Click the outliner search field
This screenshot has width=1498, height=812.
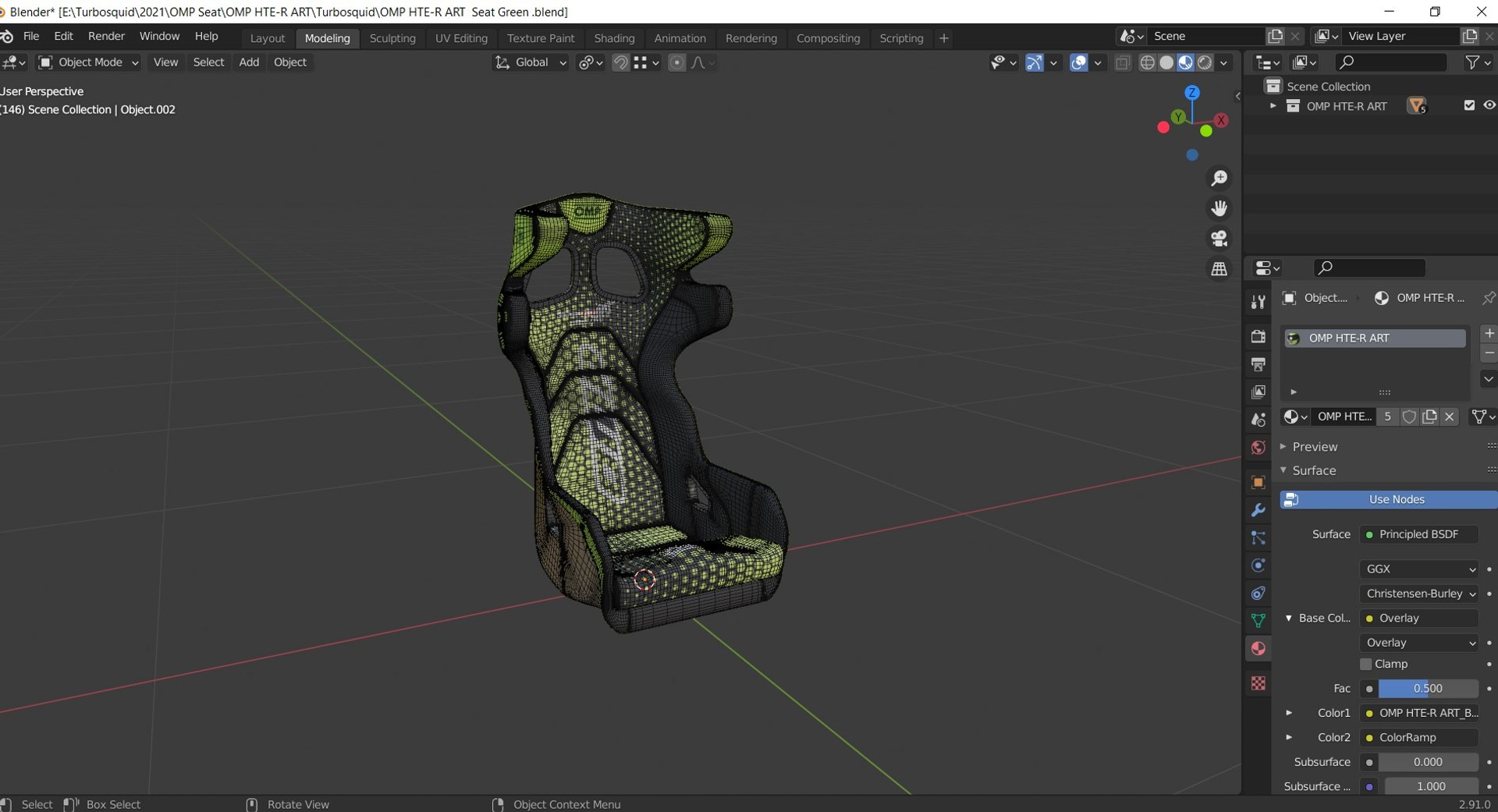[1390, 62]
